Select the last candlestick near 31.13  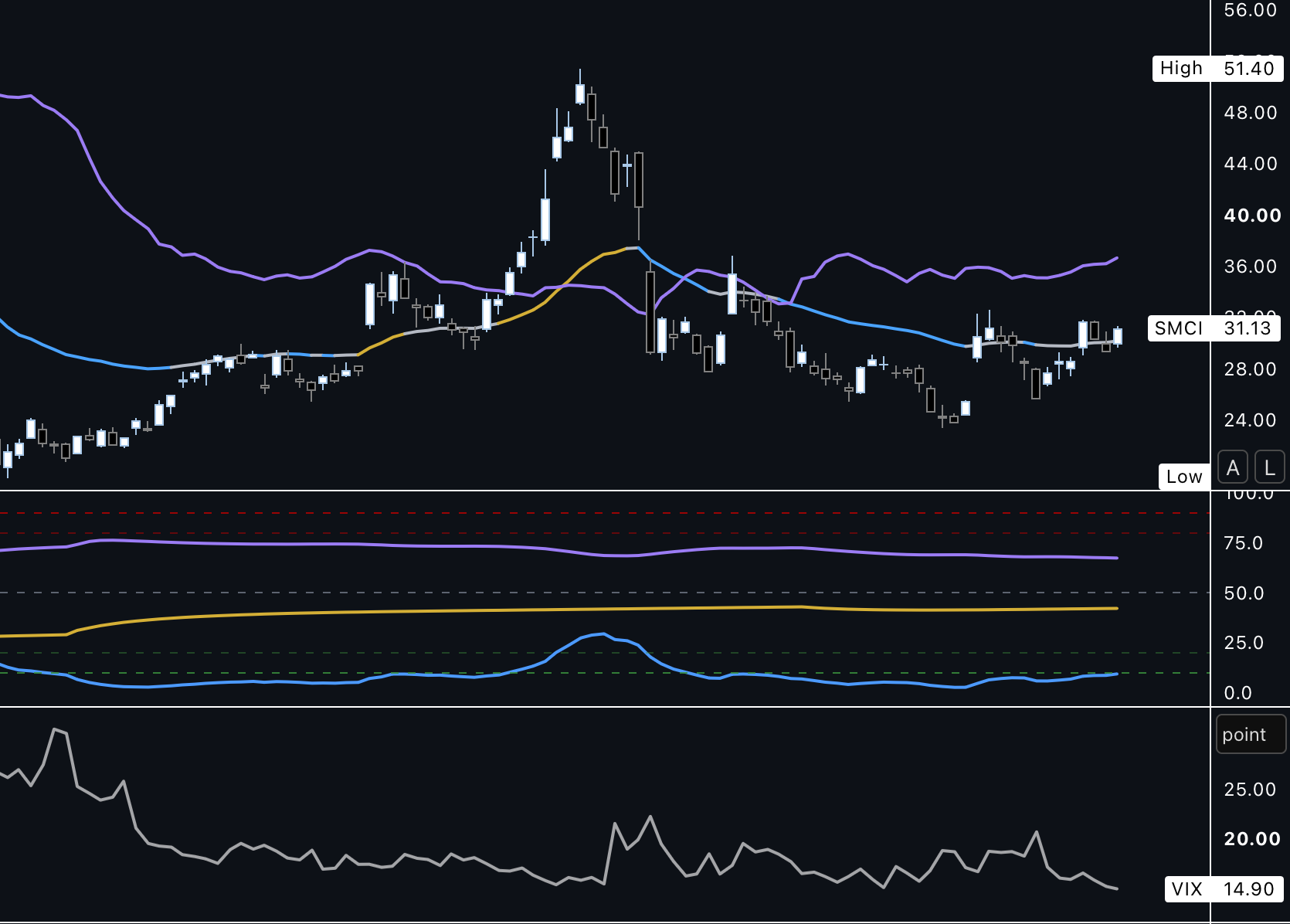pos(1118,335)
